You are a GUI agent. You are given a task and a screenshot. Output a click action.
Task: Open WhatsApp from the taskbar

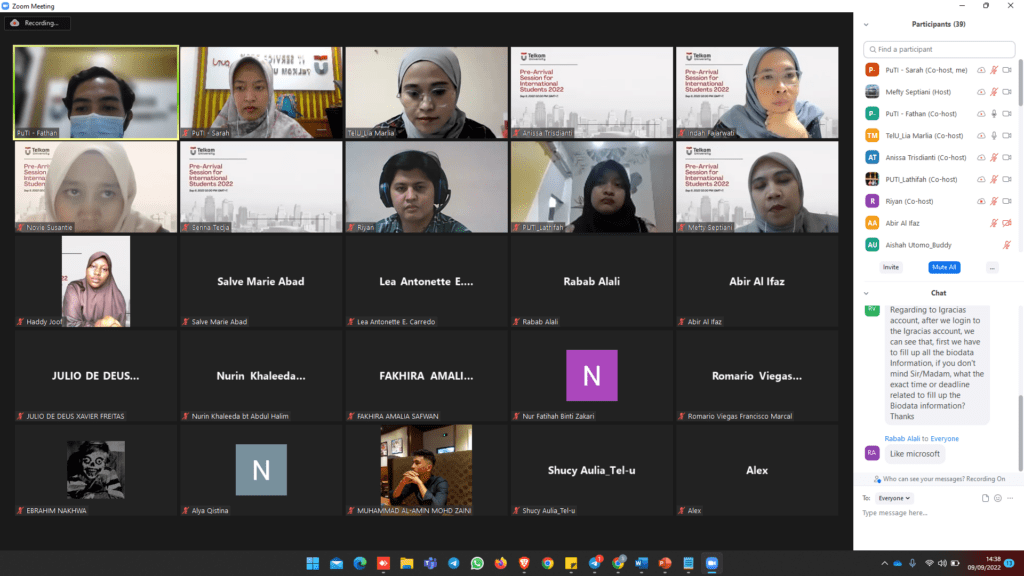[477, 563]
